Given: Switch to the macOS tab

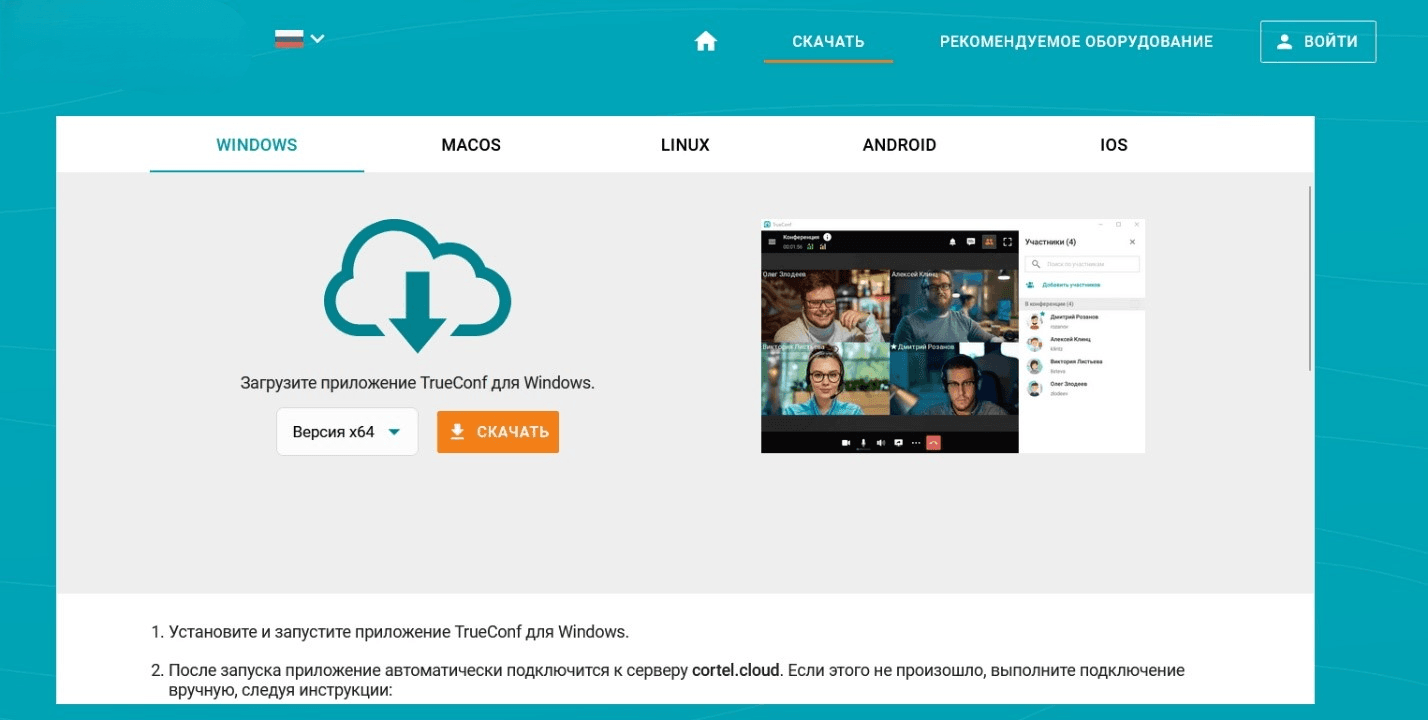Looking at the screenshot, I should 471,145.
